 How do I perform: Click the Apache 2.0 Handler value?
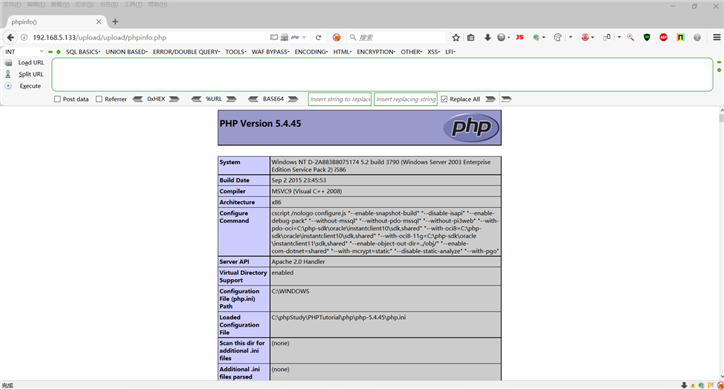[x=298, y=262]
